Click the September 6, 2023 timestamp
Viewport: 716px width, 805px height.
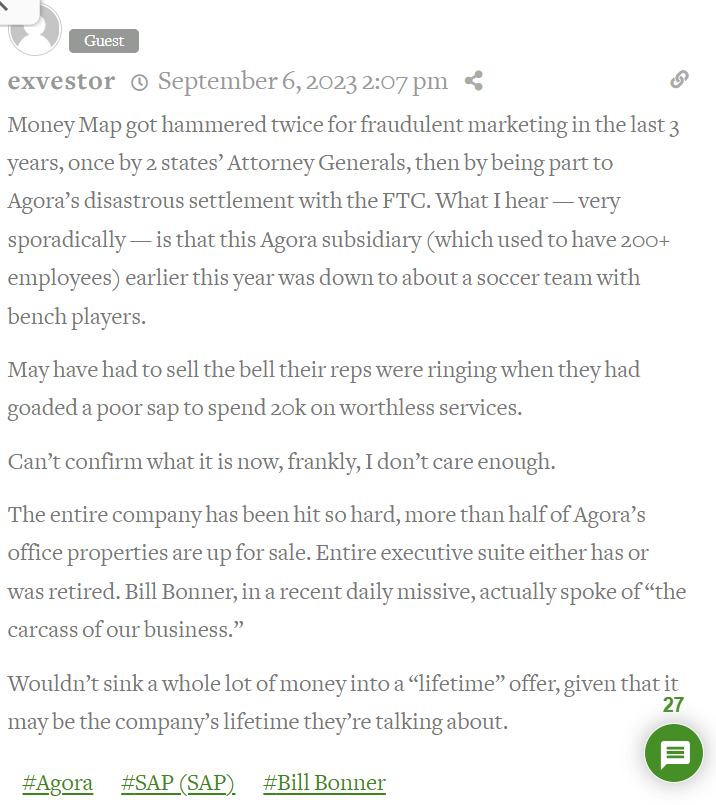click(x=302, y=81)
